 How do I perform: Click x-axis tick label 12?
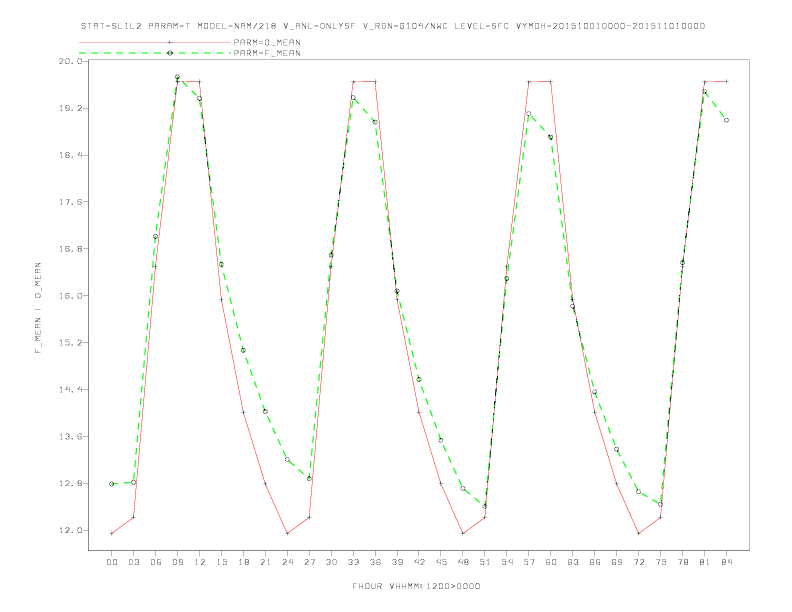200,562
